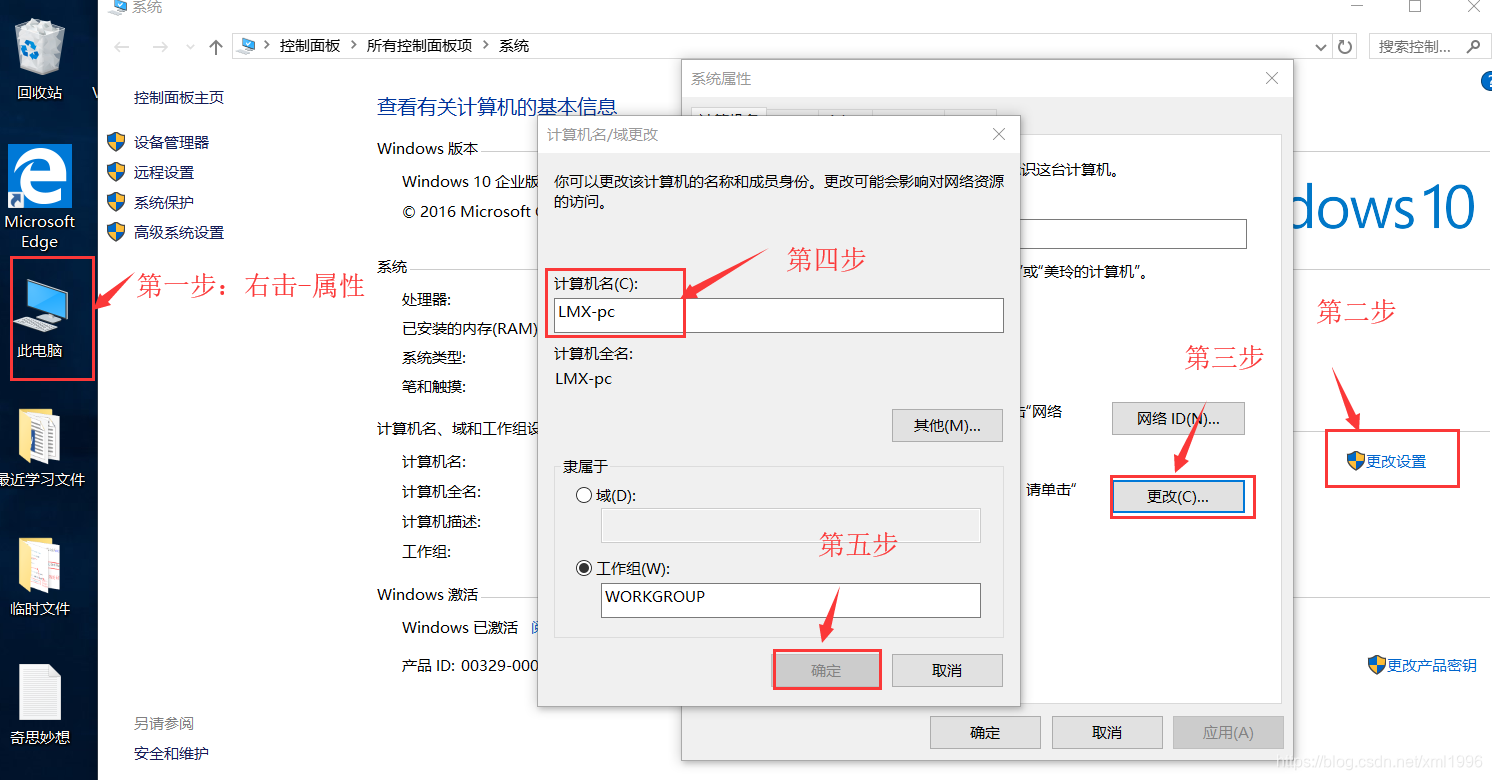The image size is (1492, 780).
Task: Expand the chevron after 控制面板 breadcrumb
Action: click(353, 46)
